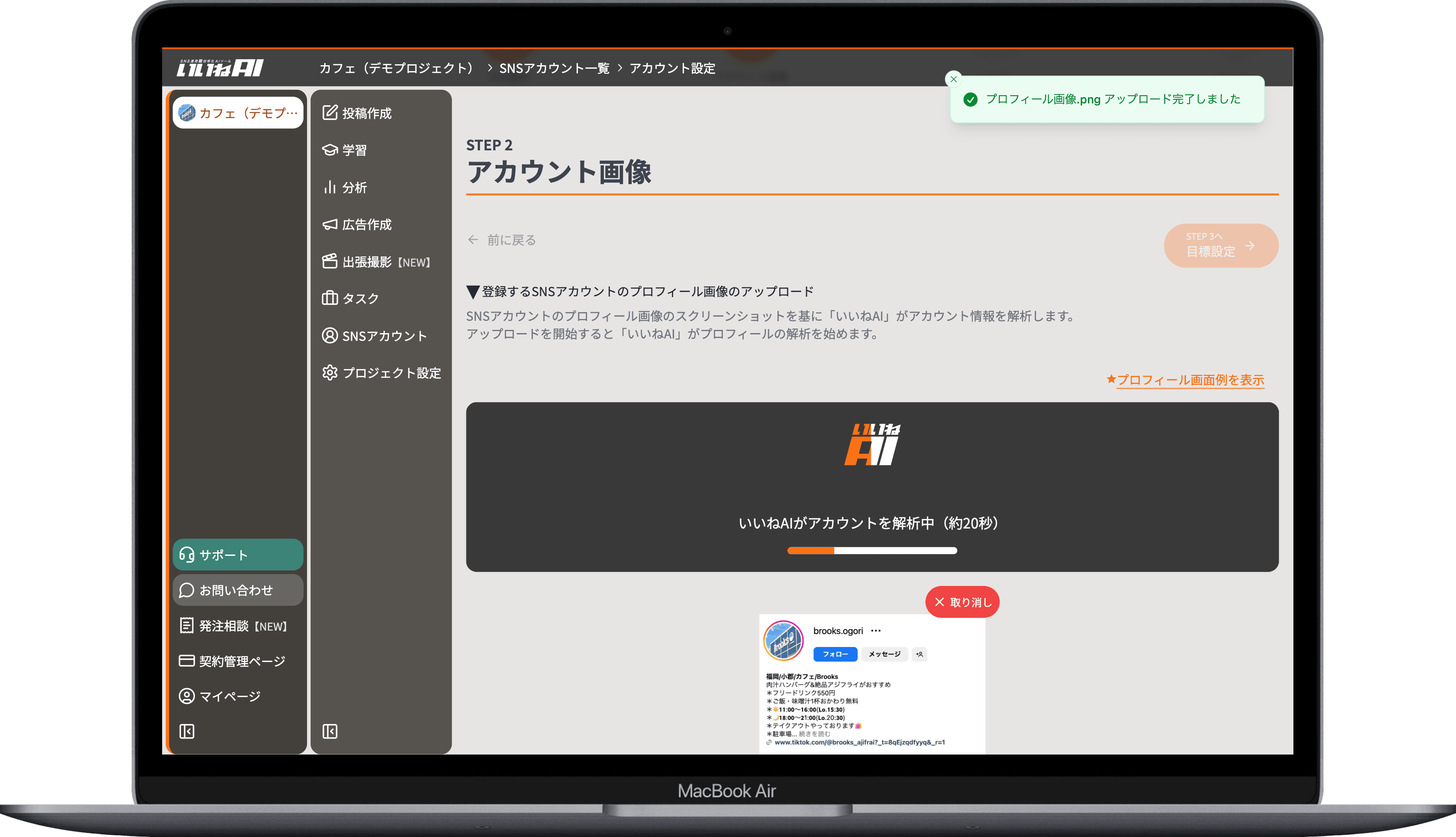
Task: Open カフェ（デモプロジェクト） from the breadcrumb
Action: (397, 68)
